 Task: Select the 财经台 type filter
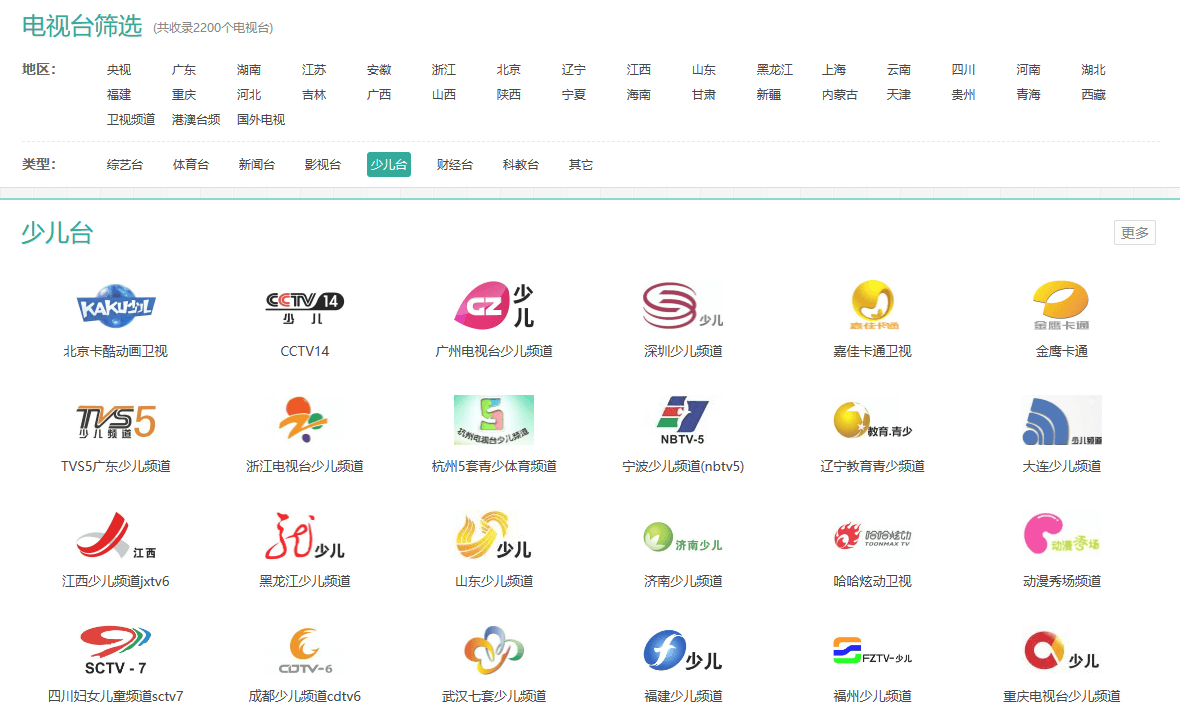click(455, 165)
